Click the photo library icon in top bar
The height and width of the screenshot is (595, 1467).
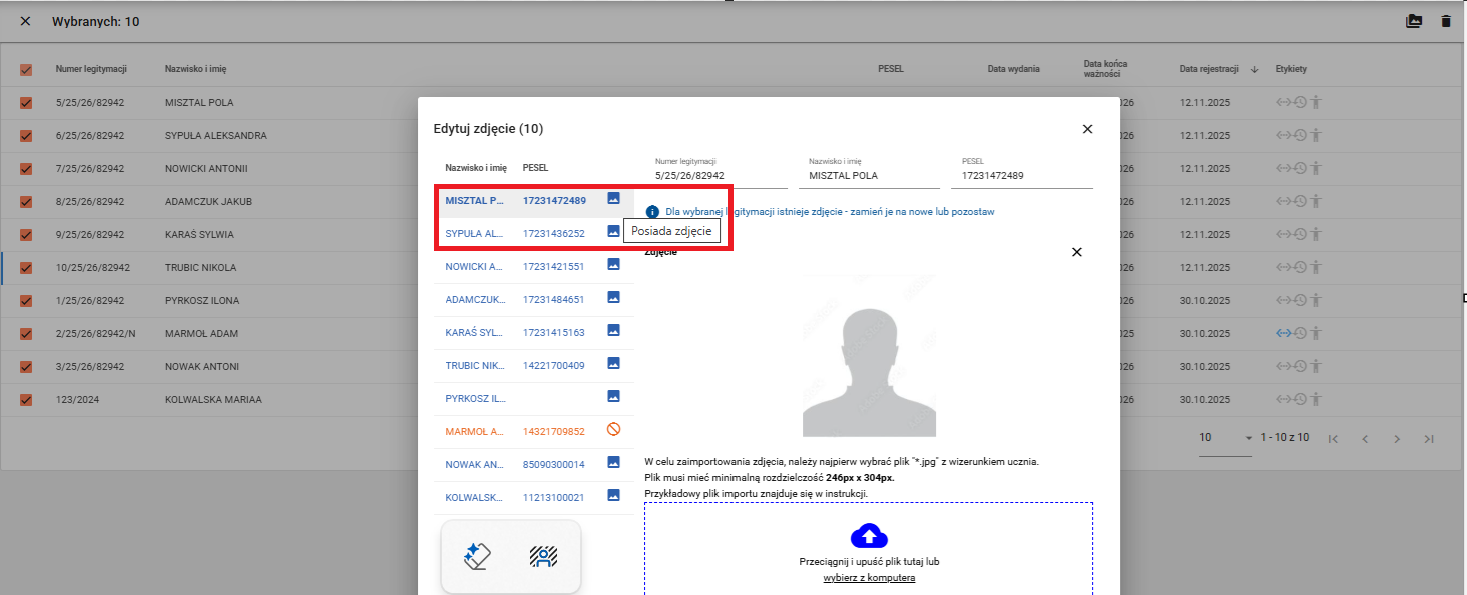[1414, 21]
